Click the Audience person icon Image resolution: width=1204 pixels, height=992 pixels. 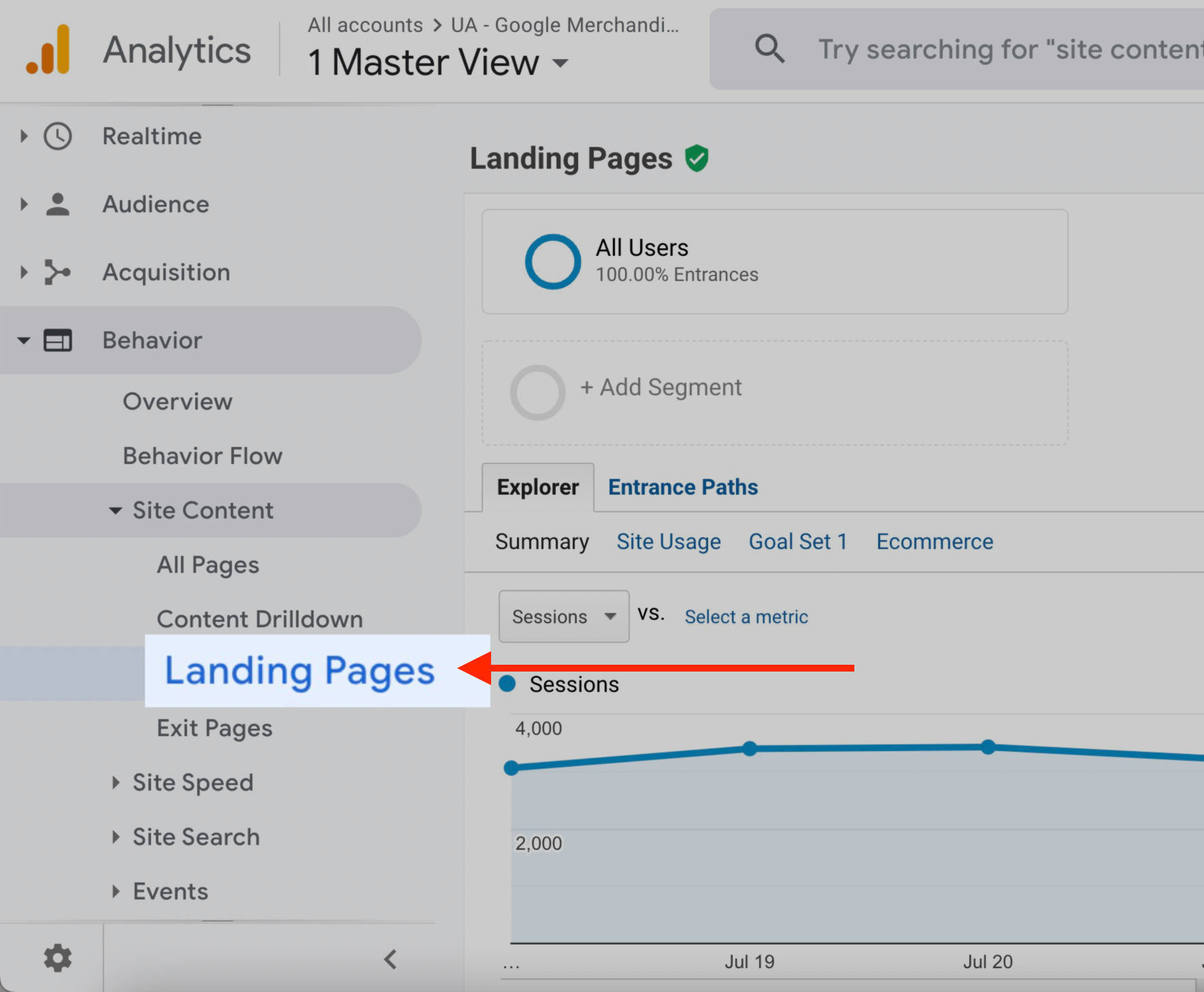coord(58,204)
